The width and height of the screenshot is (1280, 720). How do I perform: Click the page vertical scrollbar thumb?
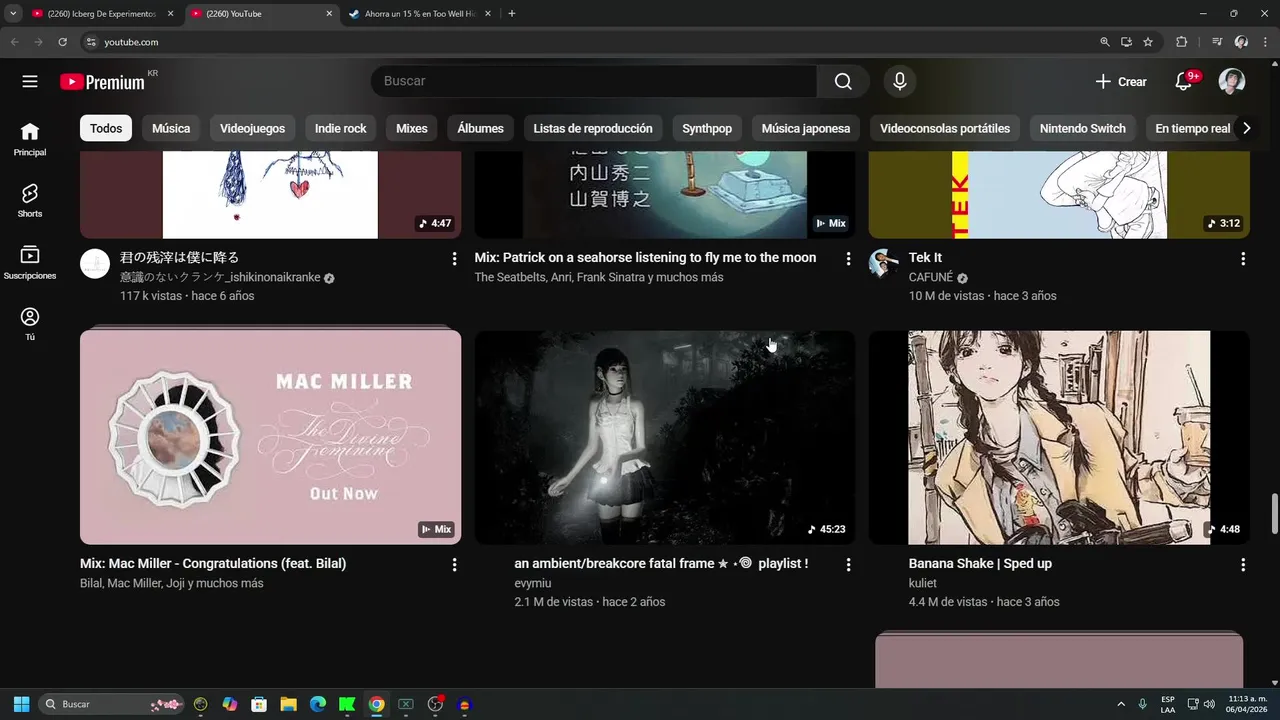point(1274,514)
